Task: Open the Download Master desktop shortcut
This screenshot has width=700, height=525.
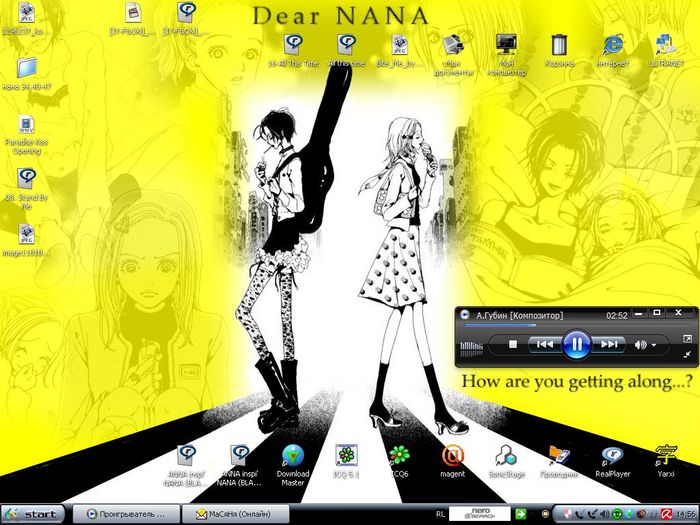Action: pyautogui.click(x=293, y=465)
